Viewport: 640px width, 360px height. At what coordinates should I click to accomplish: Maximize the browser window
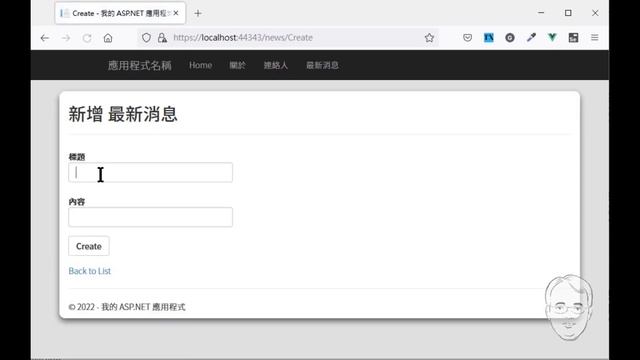click(568, 13)
